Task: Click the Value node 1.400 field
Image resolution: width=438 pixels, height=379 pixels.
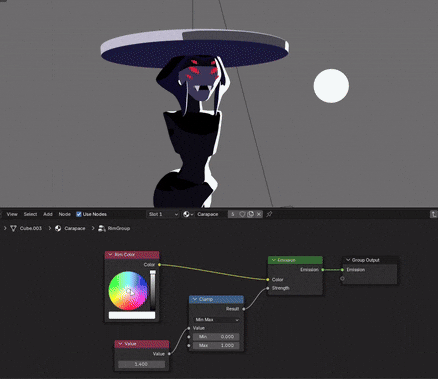Action: [141, 364]
